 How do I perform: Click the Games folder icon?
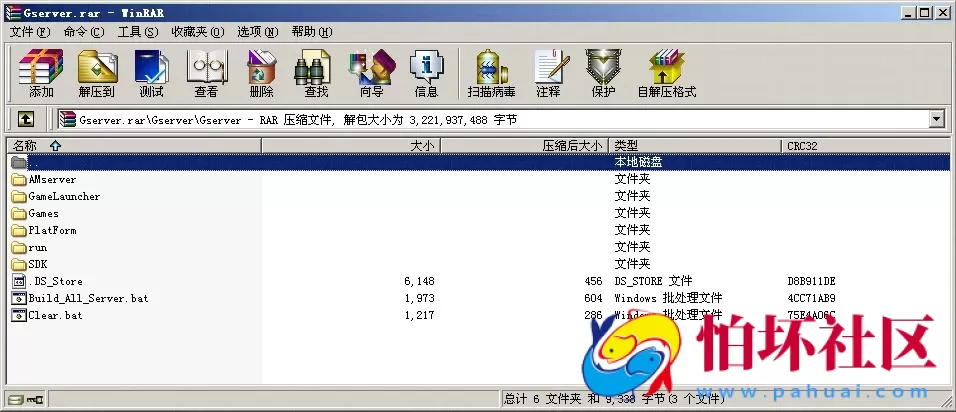[x=19, y=213]
